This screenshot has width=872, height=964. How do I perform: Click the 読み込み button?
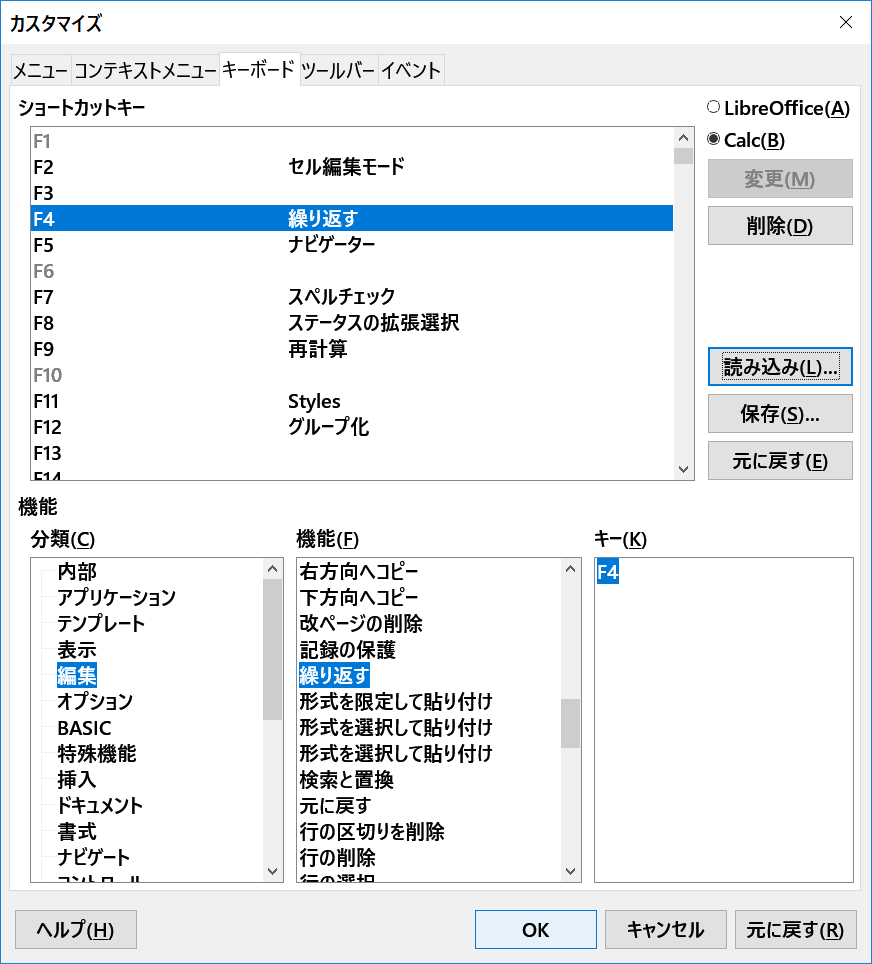779,367
